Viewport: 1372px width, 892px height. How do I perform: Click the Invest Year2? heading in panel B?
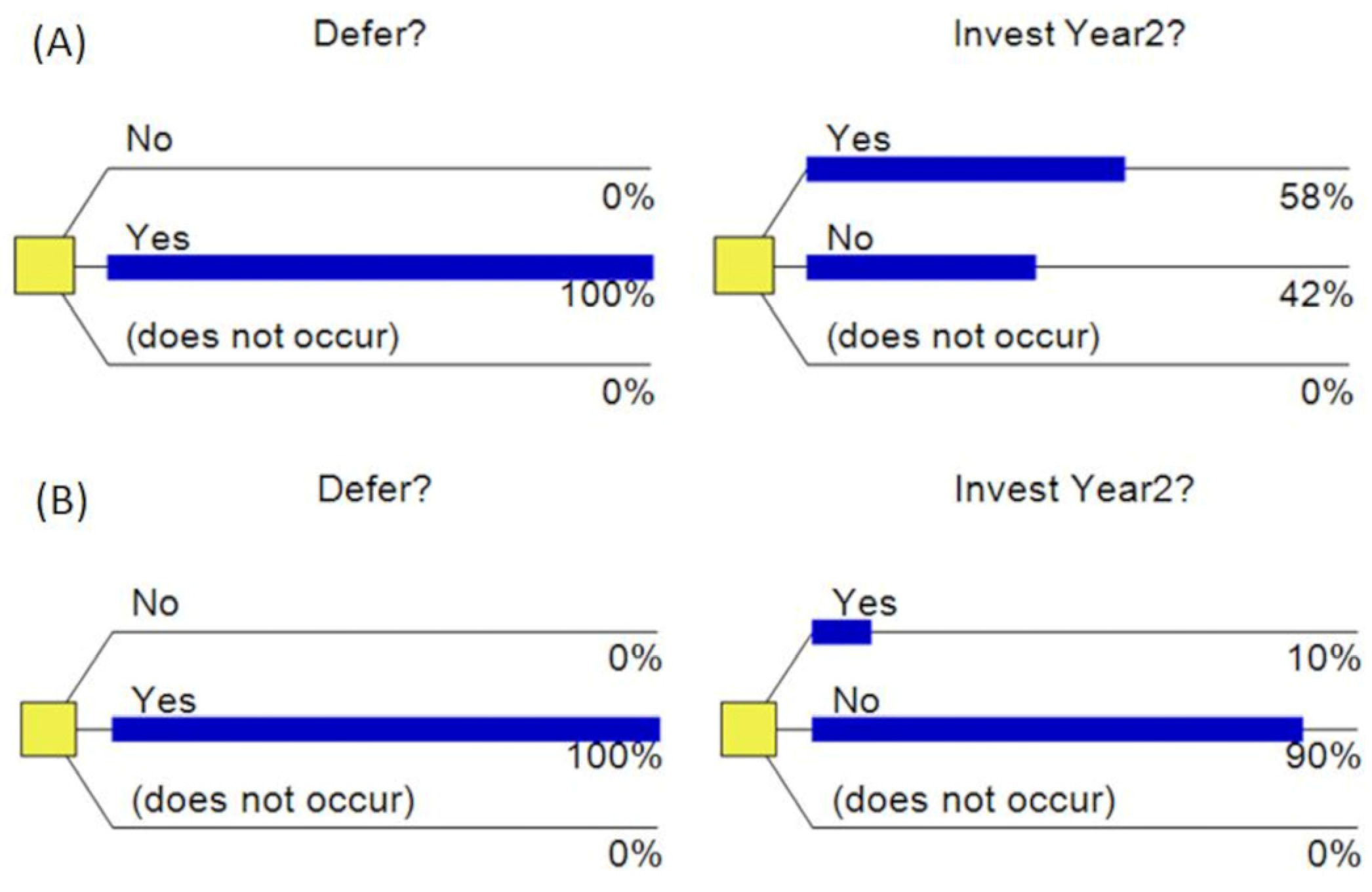1074,489
